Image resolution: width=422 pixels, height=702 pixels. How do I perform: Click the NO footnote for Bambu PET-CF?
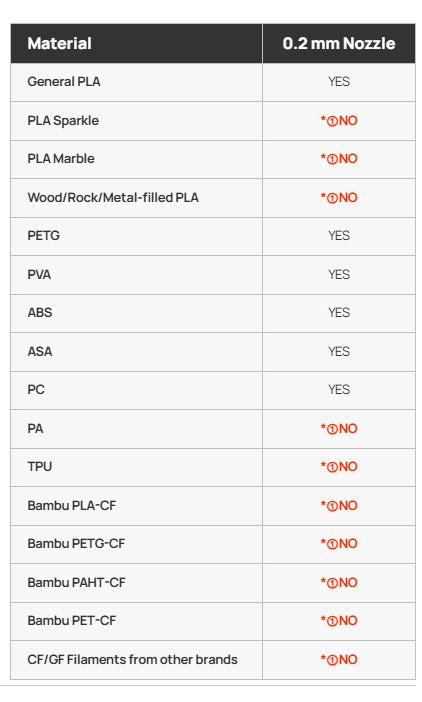point(339,621)
